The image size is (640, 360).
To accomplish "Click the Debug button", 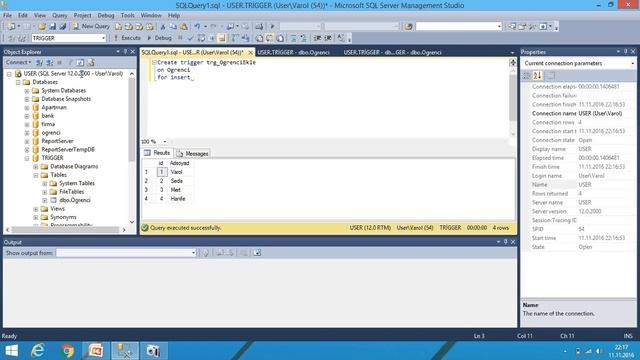I will coord(159,38).
